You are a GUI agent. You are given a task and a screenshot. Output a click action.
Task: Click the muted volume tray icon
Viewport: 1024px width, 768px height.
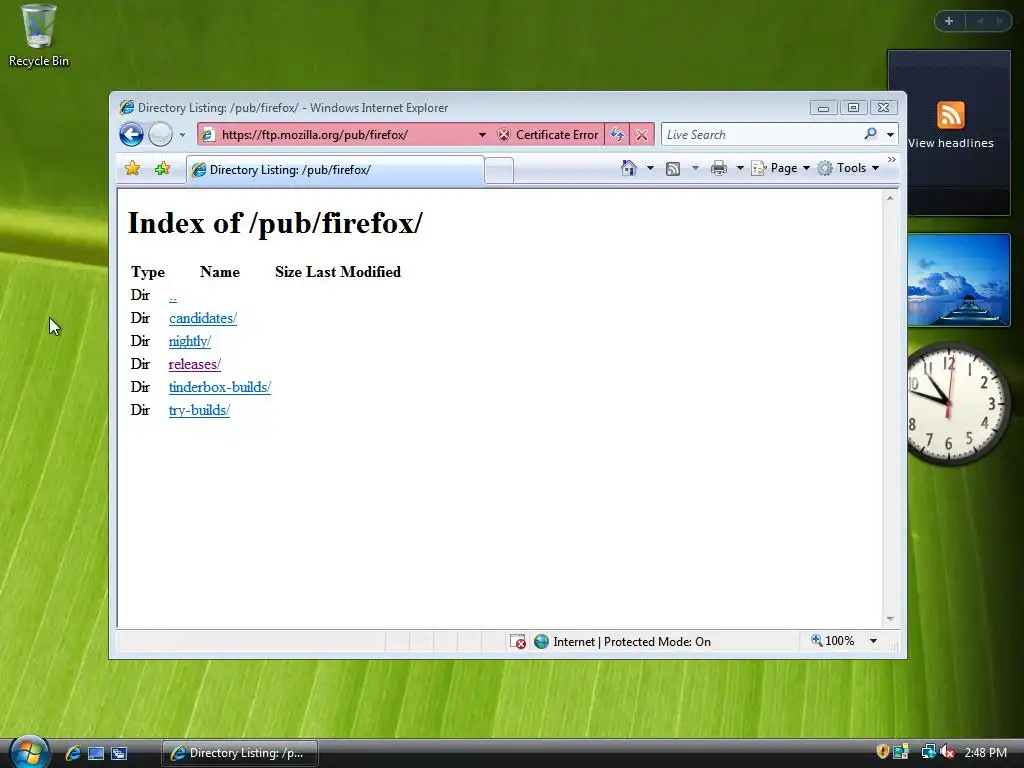point(948,752)
